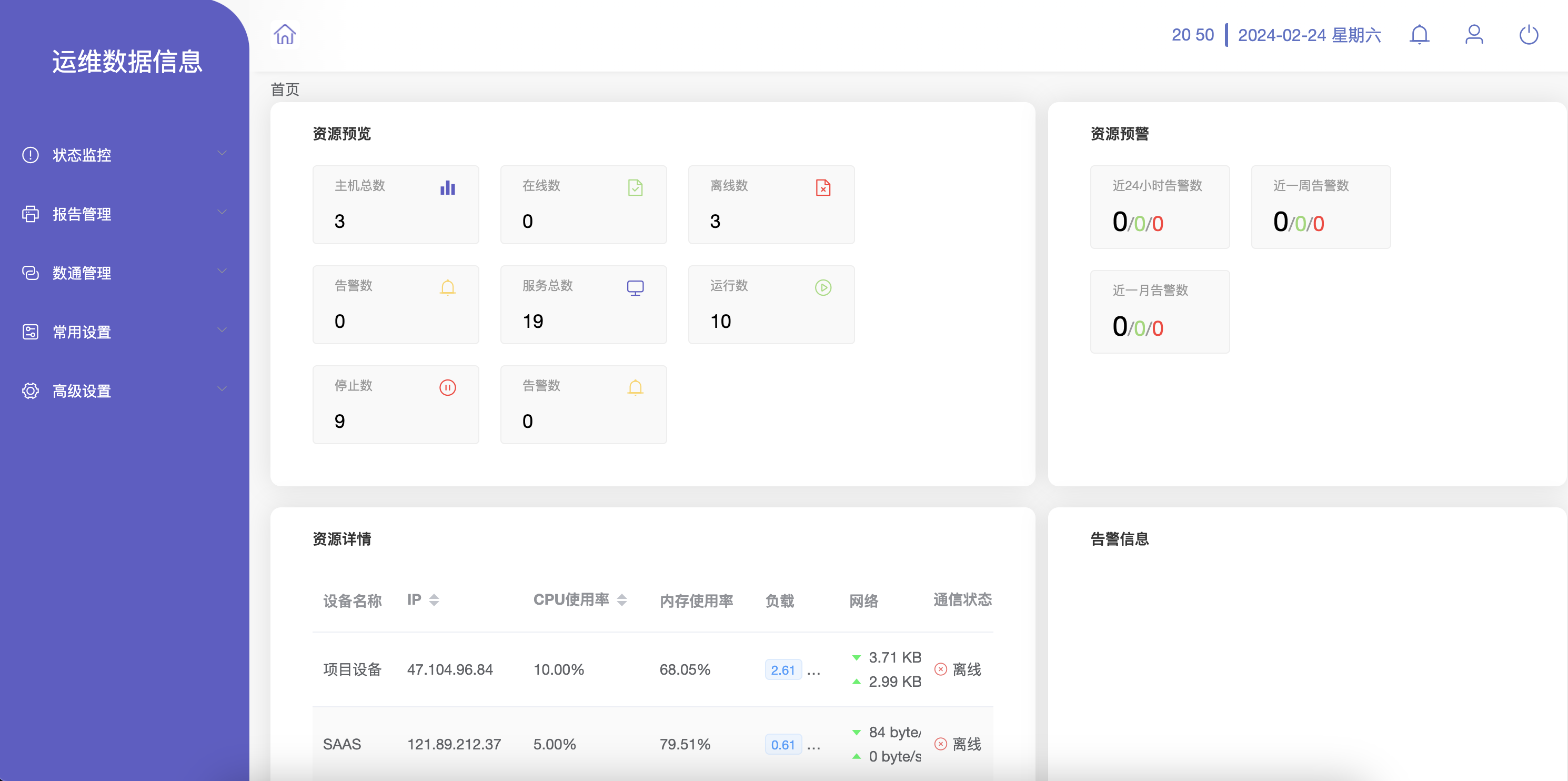1568x781 pixels.
Task: Click the 报告管理 printer icon
Action: point(31,214)
